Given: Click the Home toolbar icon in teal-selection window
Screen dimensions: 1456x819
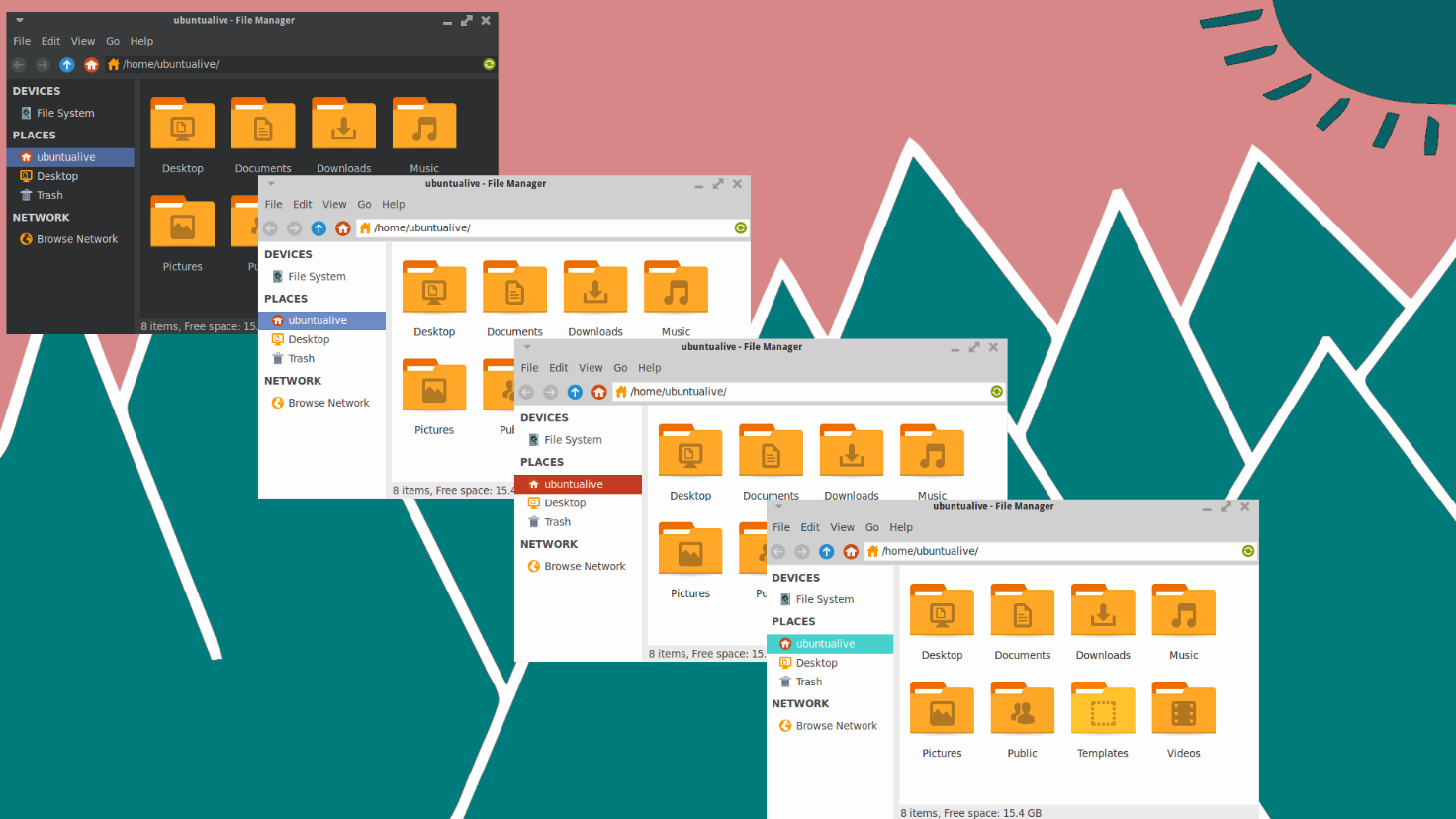Looking at the screenshot, I should coord(851,551).
